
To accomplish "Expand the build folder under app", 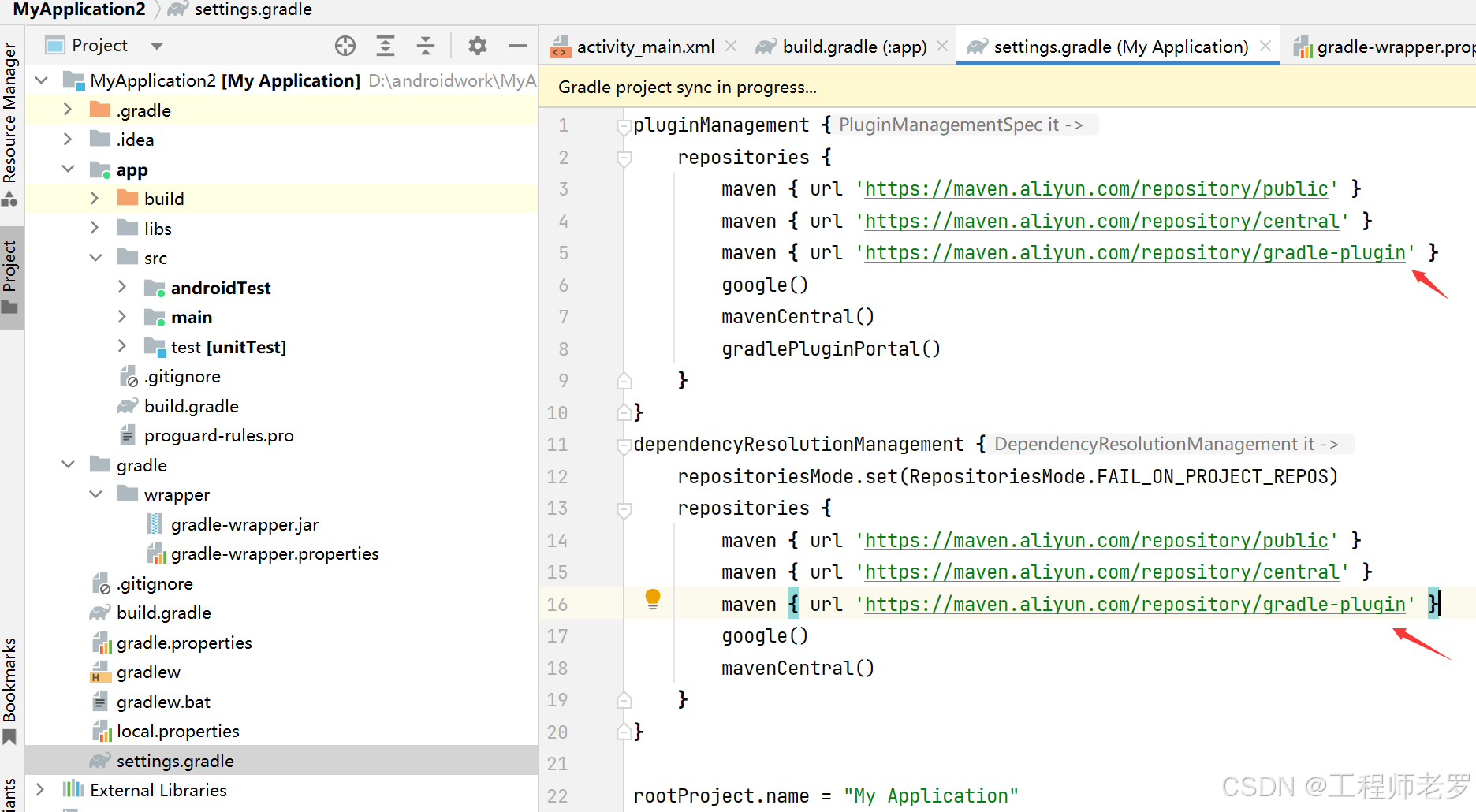I will 95,198.
